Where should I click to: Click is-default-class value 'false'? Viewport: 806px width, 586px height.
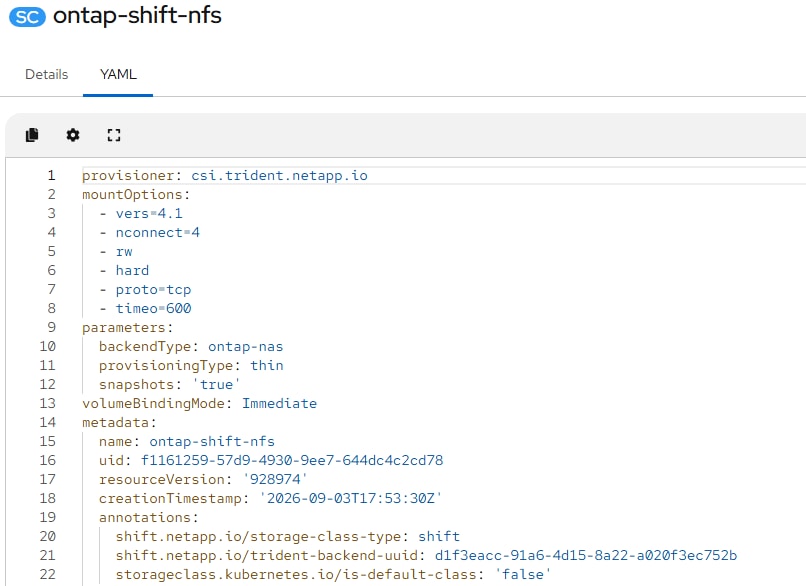click(x=523, y=575)
